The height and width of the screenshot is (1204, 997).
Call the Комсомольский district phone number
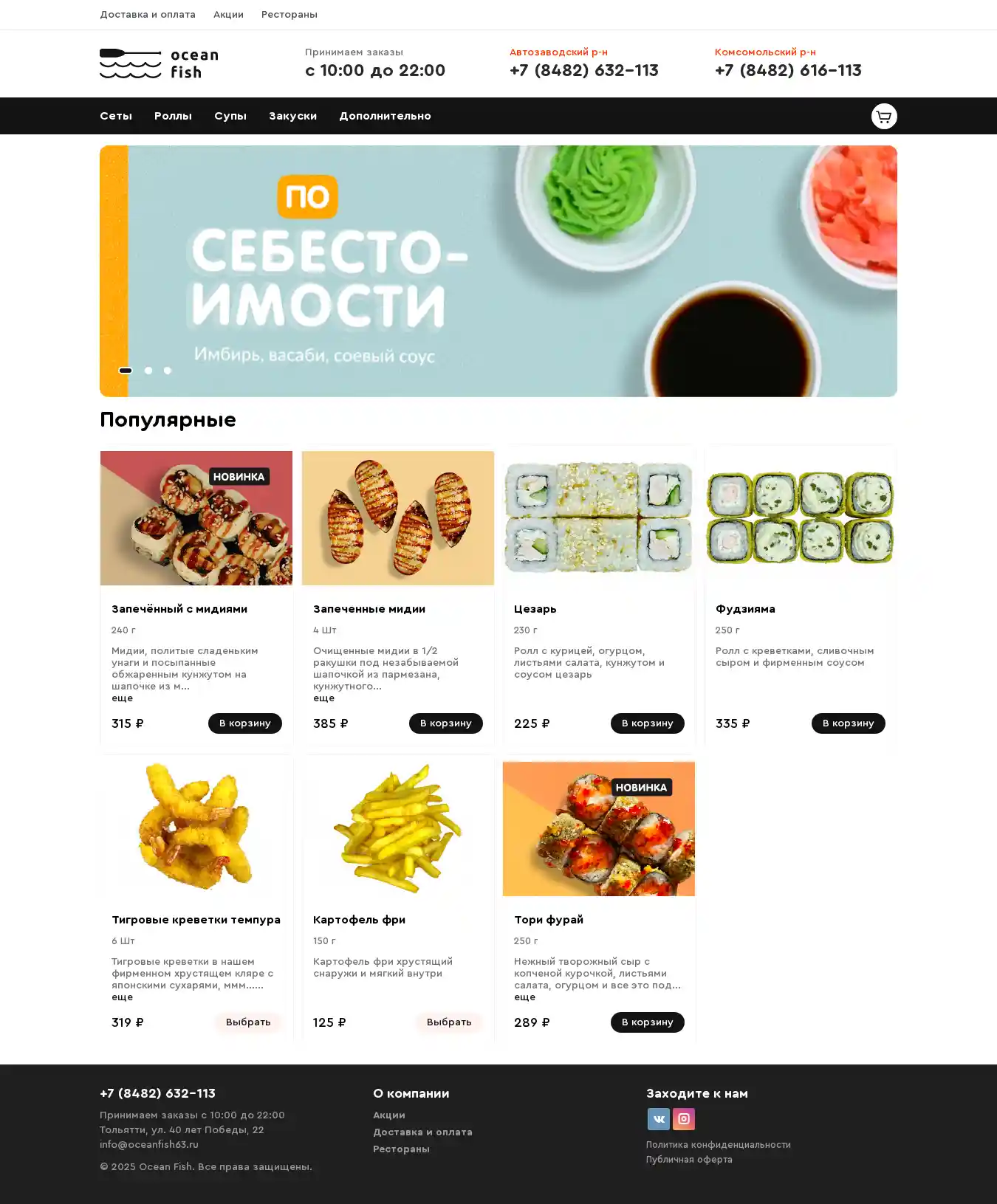(788, 71)
